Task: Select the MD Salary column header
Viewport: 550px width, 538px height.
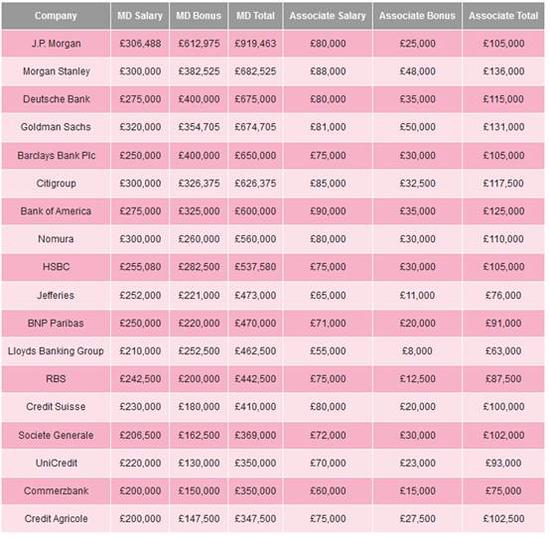Action: click(x=140, y=16)
